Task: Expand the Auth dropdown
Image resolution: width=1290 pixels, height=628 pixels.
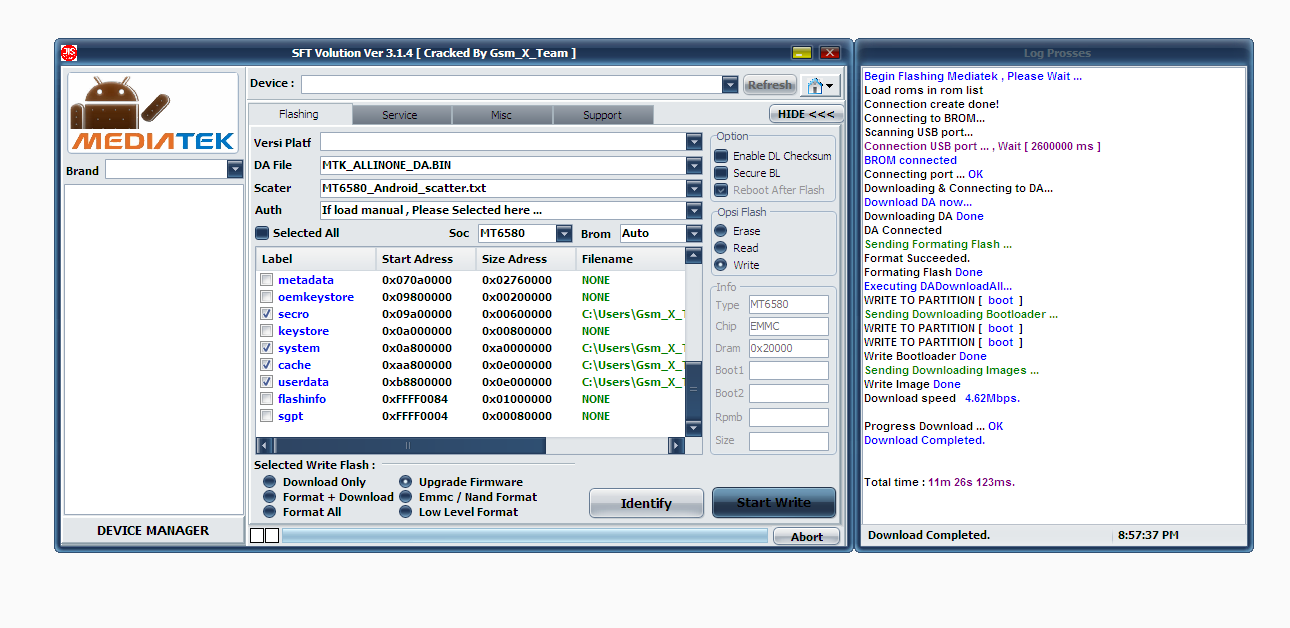Action: (x=694, y=211)
